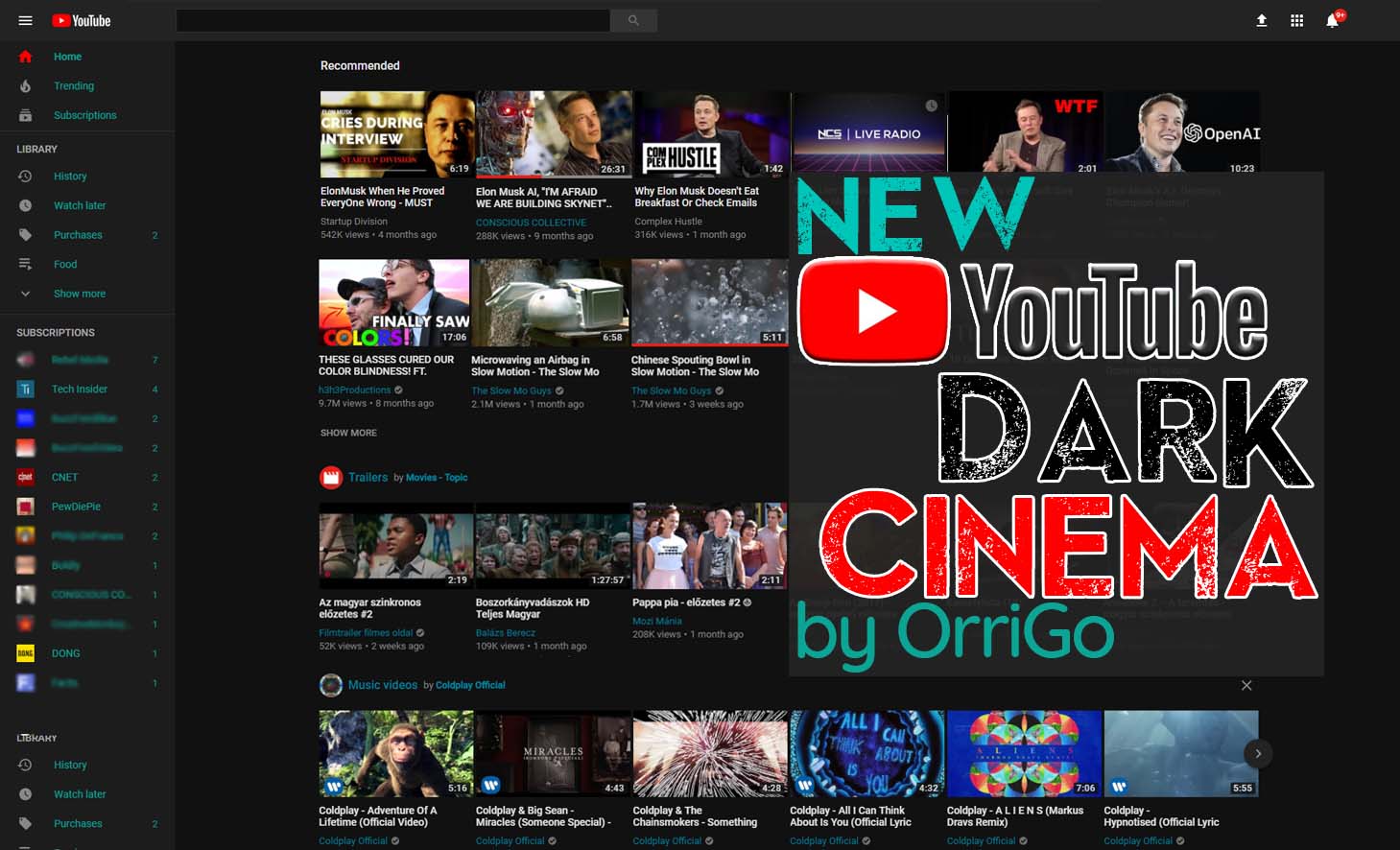Open the Trailers section heading
This screenshot has width=1400, height=850.
pos(368,477)
